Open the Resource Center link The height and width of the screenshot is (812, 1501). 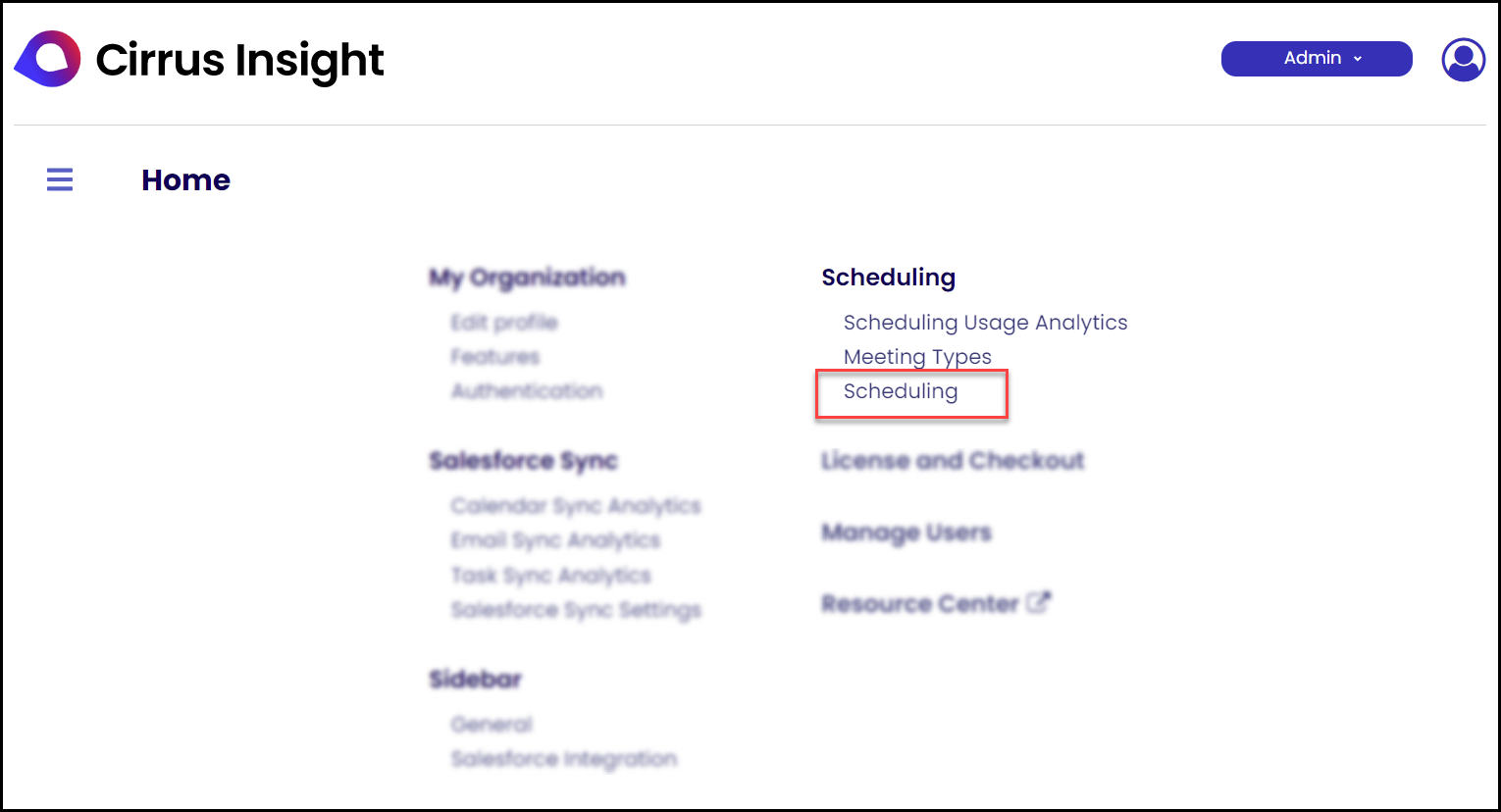(x=920, y=604)
